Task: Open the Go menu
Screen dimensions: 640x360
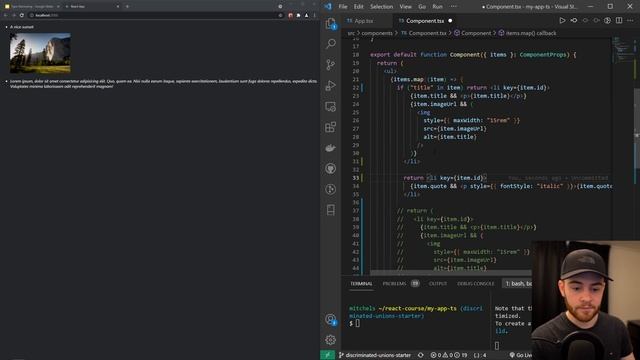Action: (422, 7)
